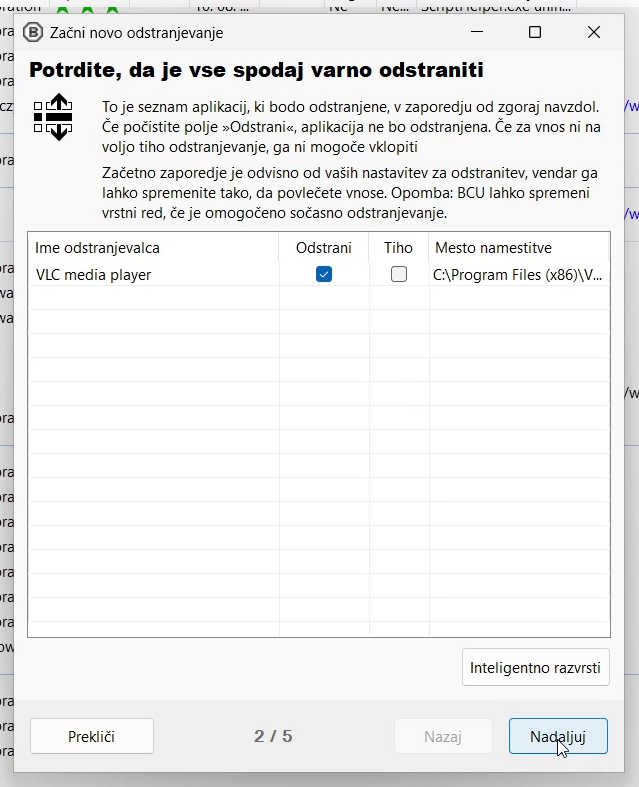
Task: Click the BCU app icon in title bar
Action: pos(32,32)
